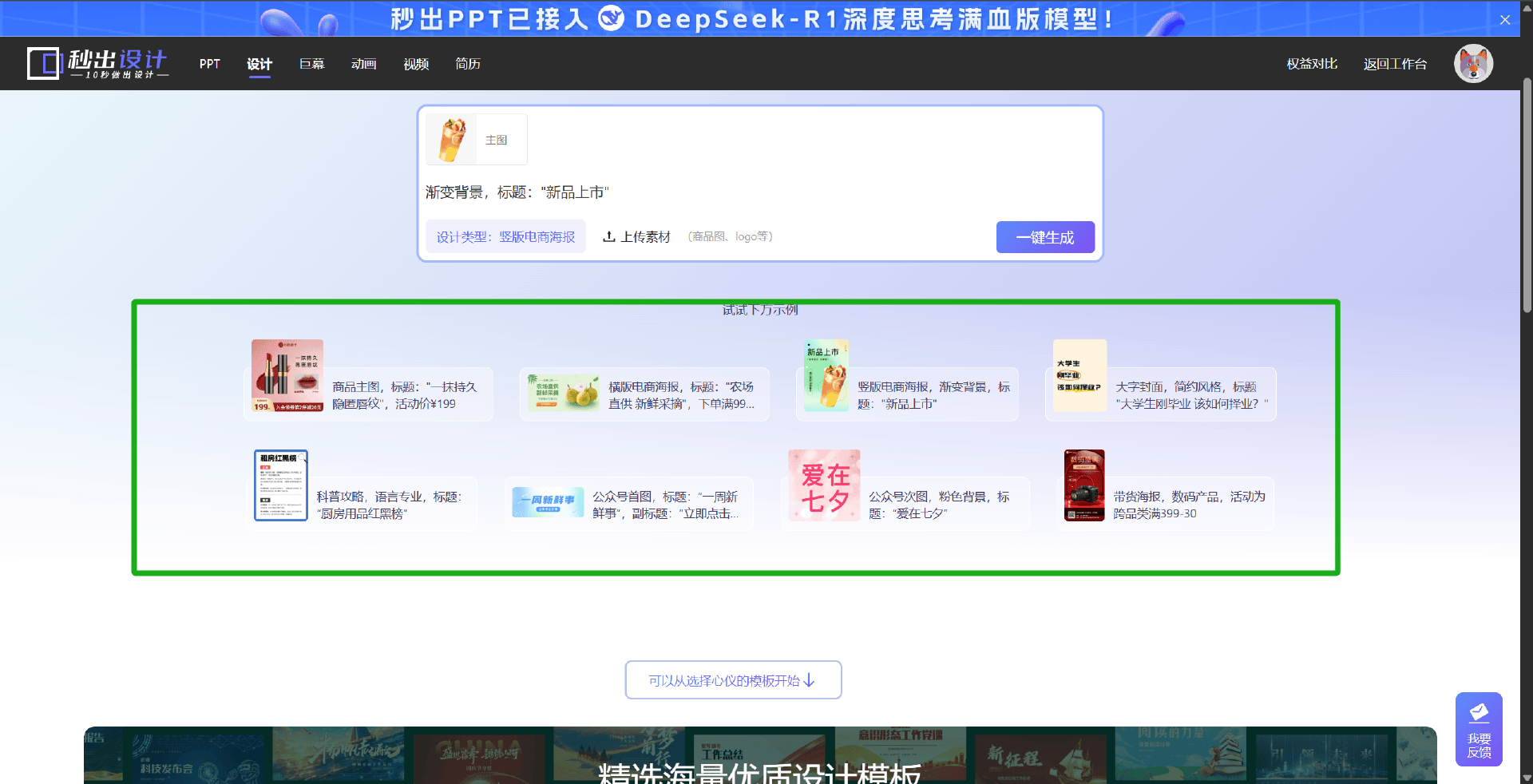Click the prompt text input field
The image size is (1533, 784).
[759, 192]
